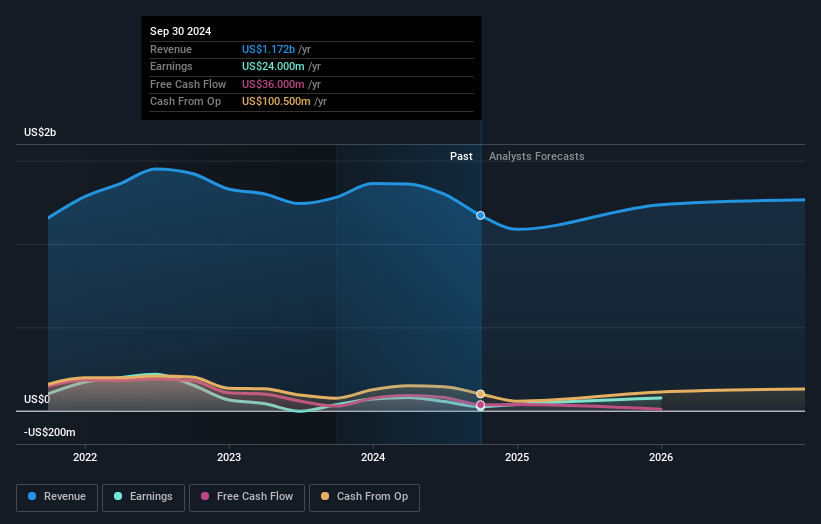Screen dimensions: 821x524
Task: Select the Cash From Op data point marker
Action: coord(480,394)
